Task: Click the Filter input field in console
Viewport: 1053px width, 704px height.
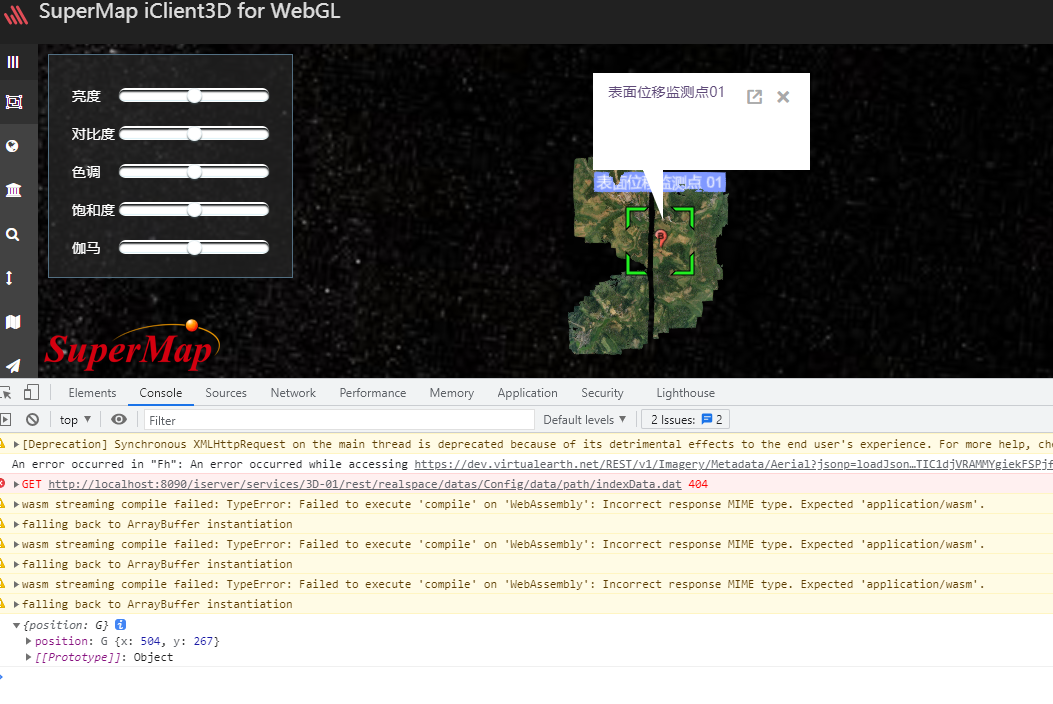Action: point(339,420)
